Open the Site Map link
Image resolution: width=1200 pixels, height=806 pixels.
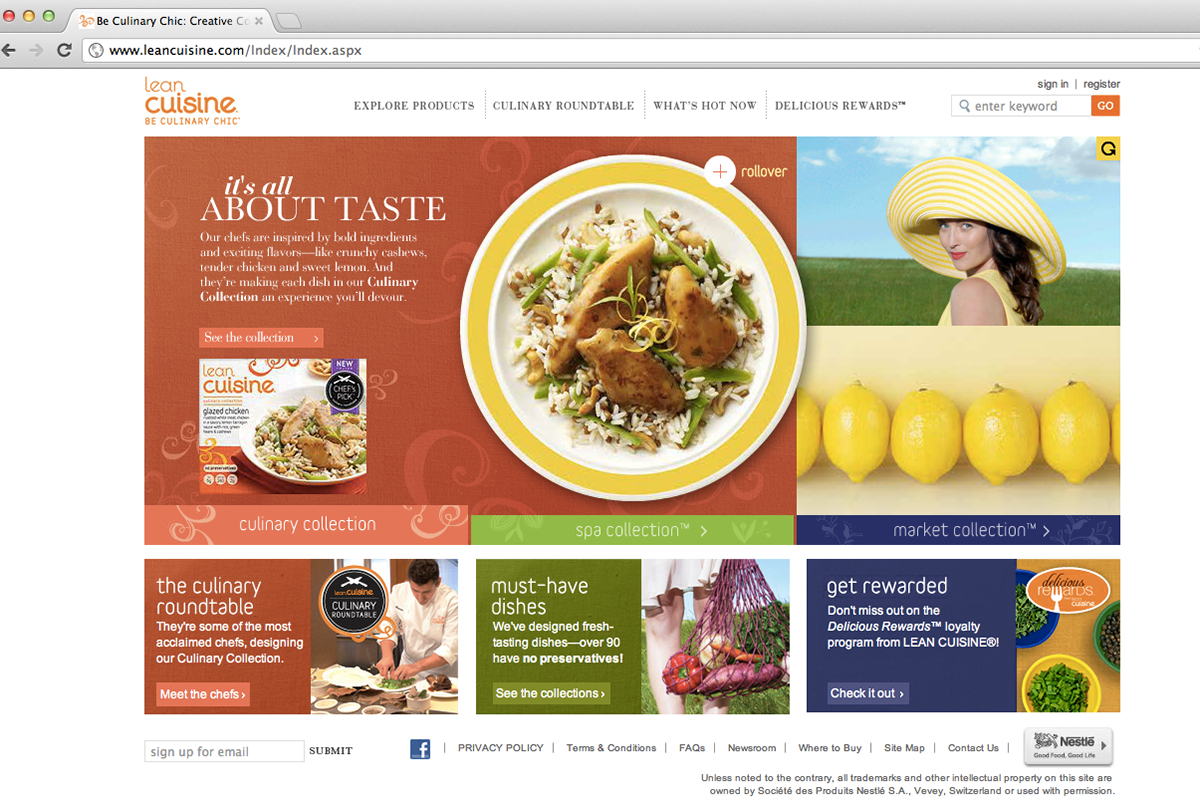point(904,748)
